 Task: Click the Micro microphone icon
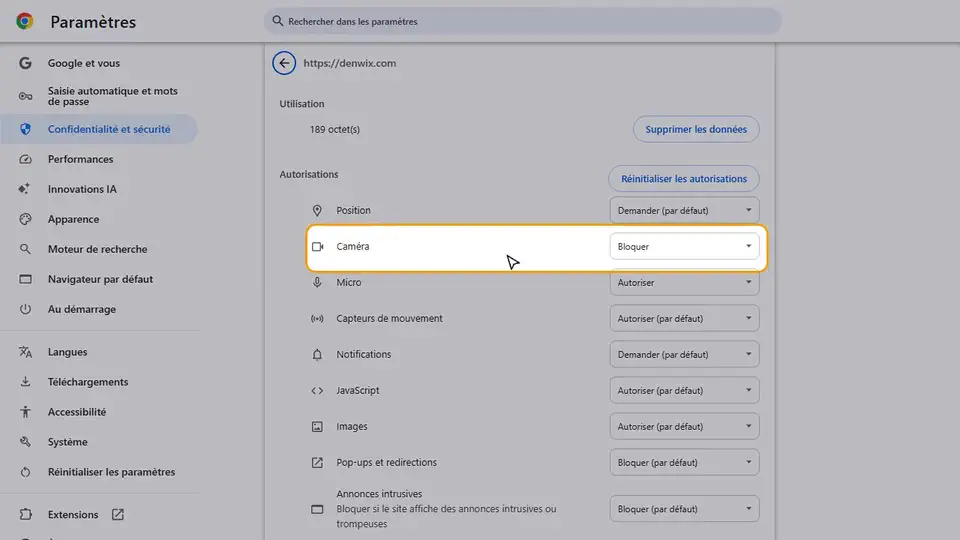(317, 282)
